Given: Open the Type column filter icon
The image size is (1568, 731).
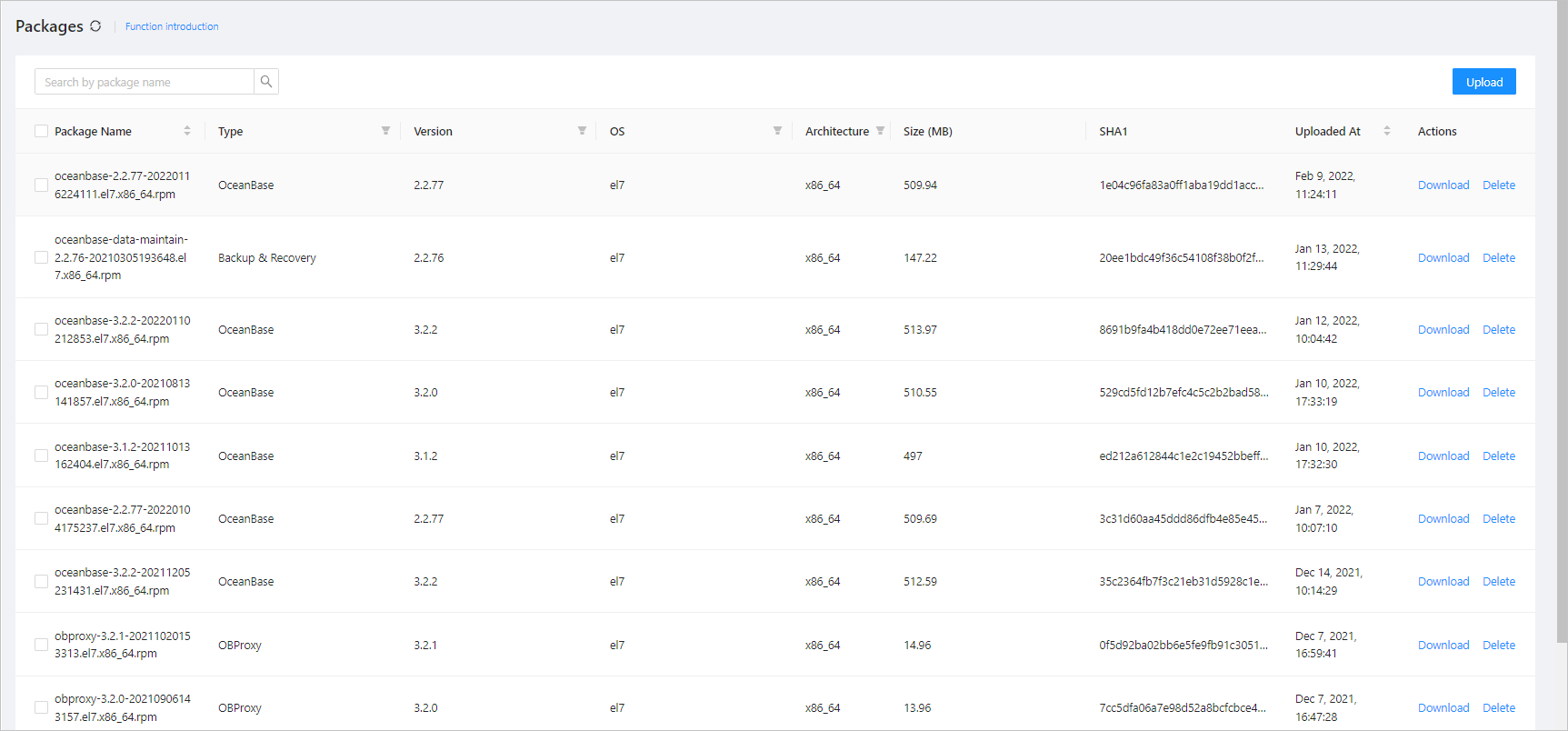Looking at the screenshot, I should [x=385, y=131].
